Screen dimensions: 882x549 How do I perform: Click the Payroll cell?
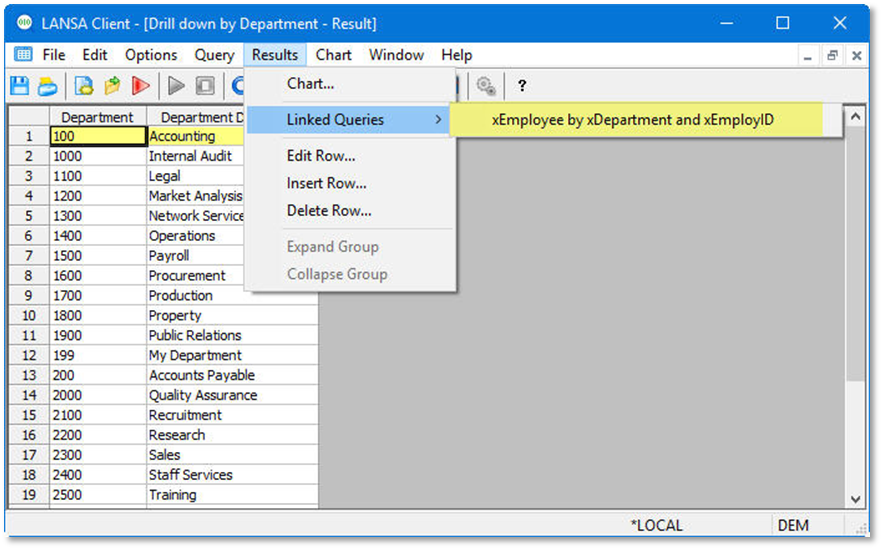(x=196, y=256)
